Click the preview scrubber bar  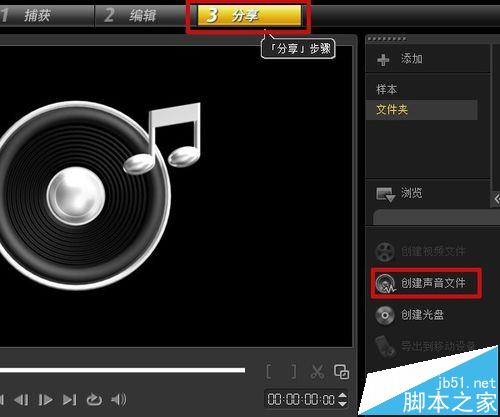pos(122,370)
